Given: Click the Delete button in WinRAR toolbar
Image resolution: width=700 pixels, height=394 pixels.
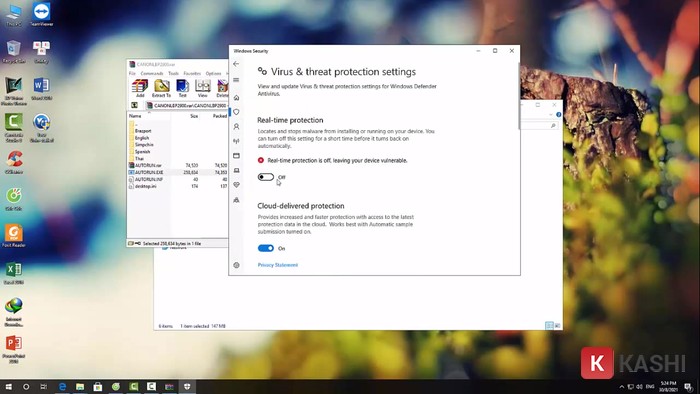Looking at the screenshot, I should click(222, 88).
